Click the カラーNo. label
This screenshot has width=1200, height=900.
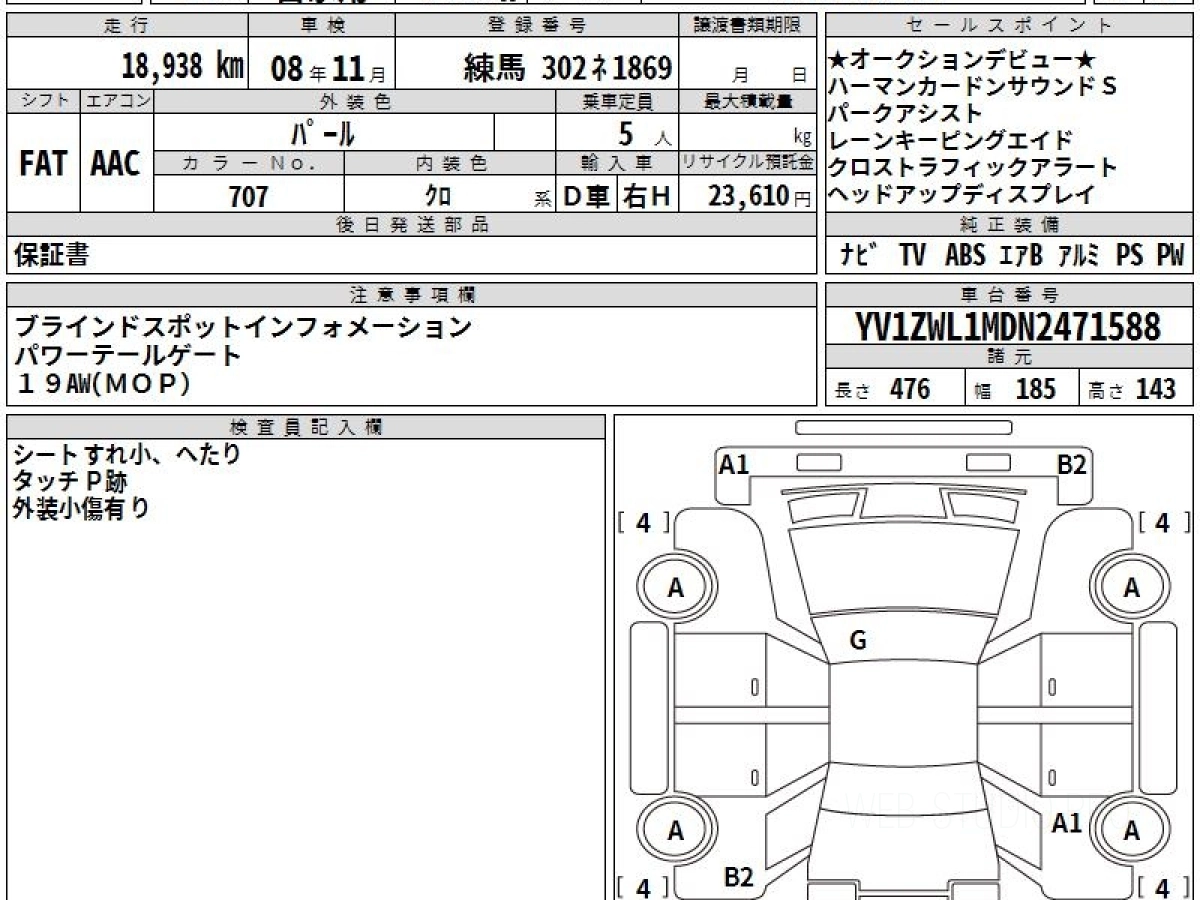point(249,163)
